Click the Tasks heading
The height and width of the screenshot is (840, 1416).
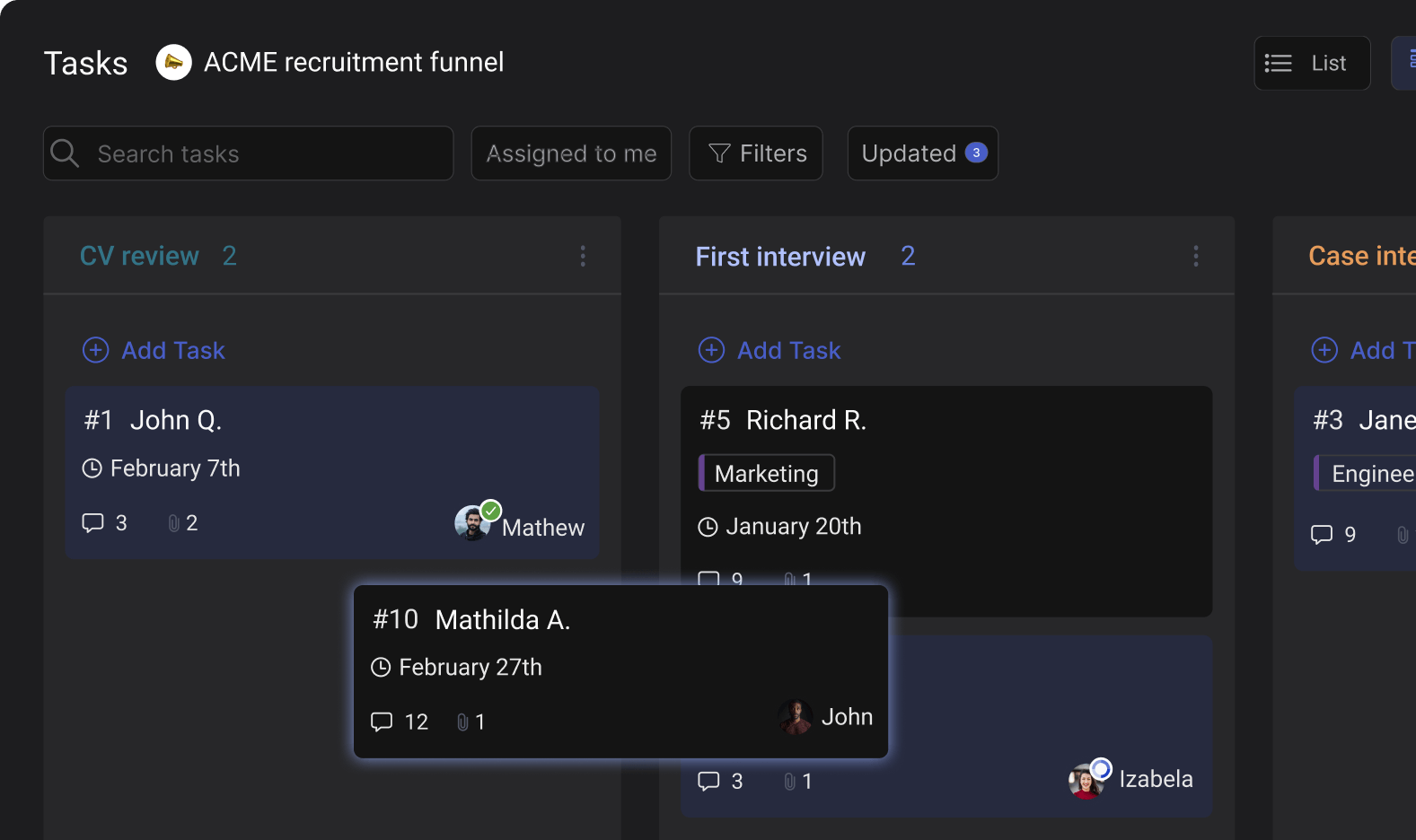[x=85, y=63]
